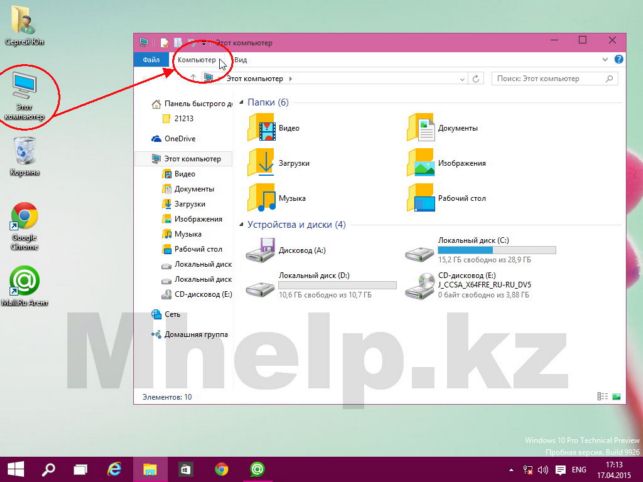Screen dimensions: 643x482
Task: Launch Internet Explorer from taskbar
Action: (x=114, y=469)
